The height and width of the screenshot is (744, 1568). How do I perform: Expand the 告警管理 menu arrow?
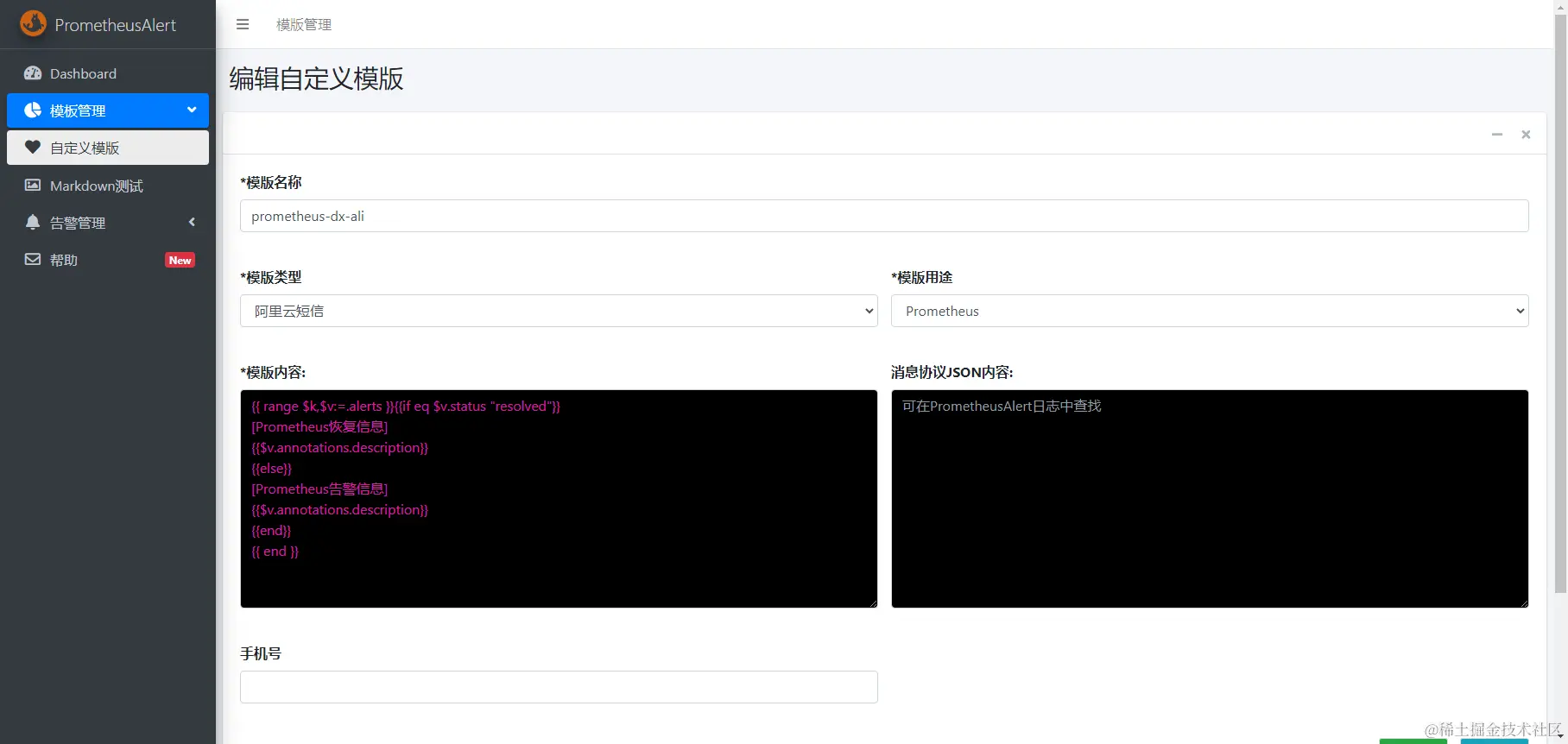[x=192, y=222]
